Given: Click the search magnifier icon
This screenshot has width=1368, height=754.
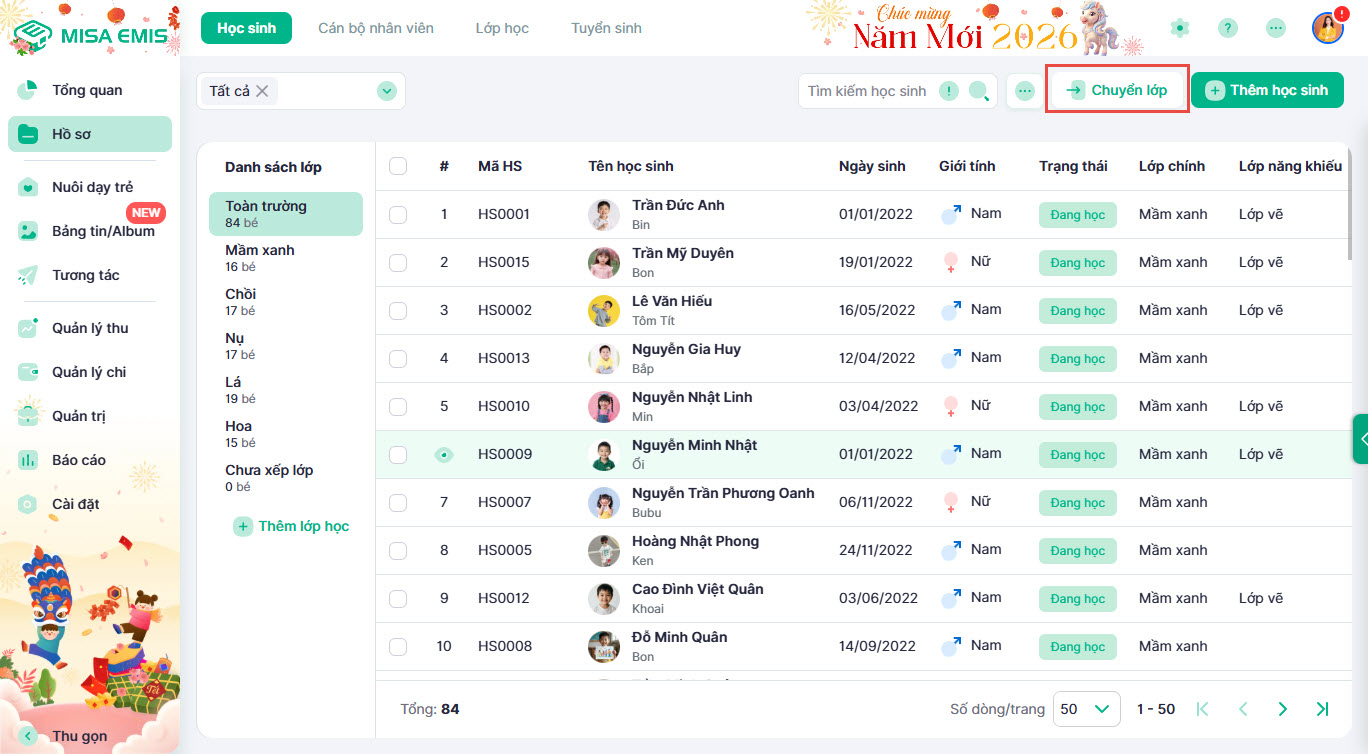Looking at the screenshot, I should pos(979,91).
